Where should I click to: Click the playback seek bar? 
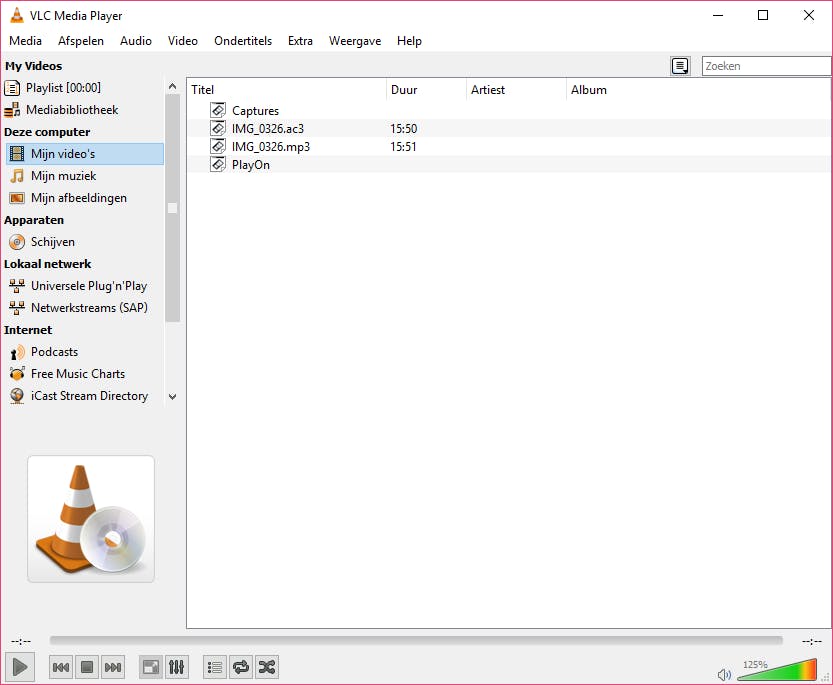tap(416, 640)
